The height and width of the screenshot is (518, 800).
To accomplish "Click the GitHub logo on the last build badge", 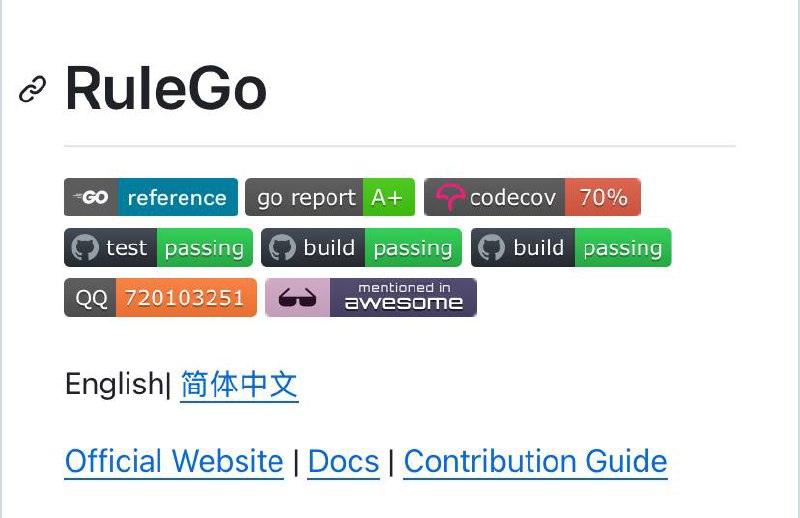I will point(492,248).
